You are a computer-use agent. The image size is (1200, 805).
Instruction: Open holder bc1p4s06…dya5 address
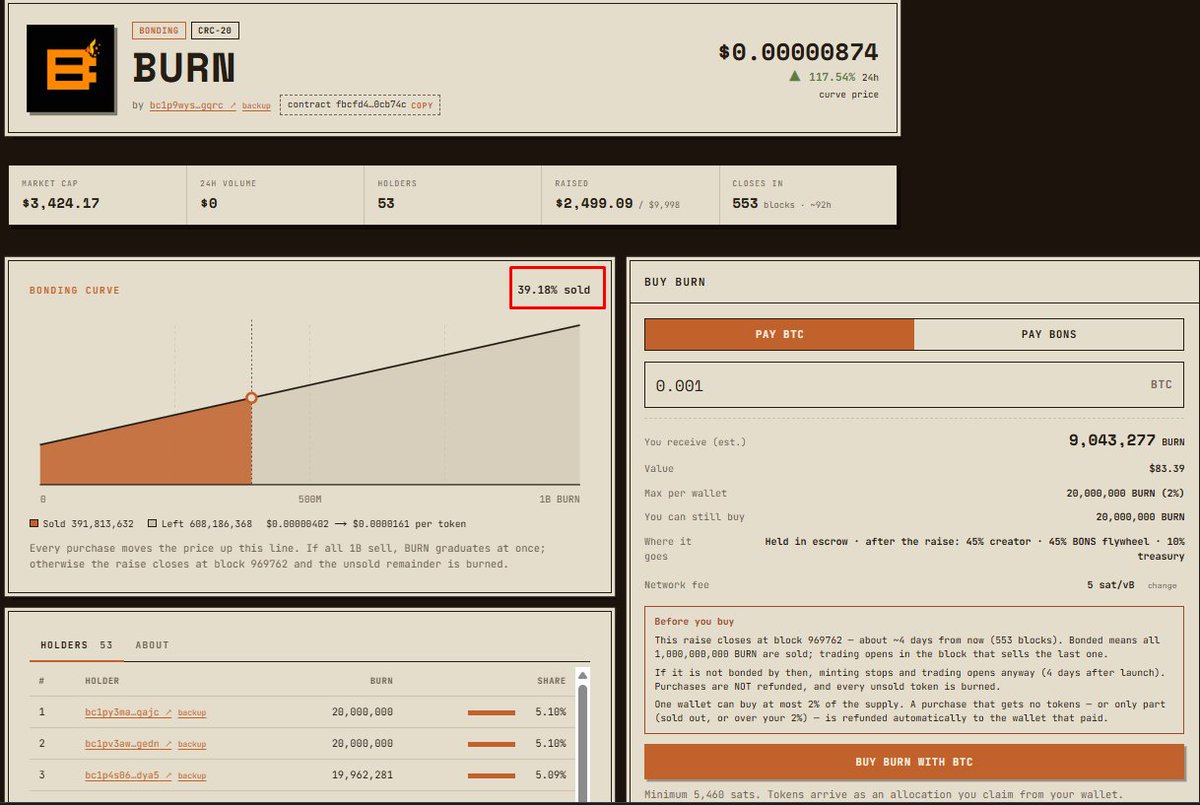[128, 775]
